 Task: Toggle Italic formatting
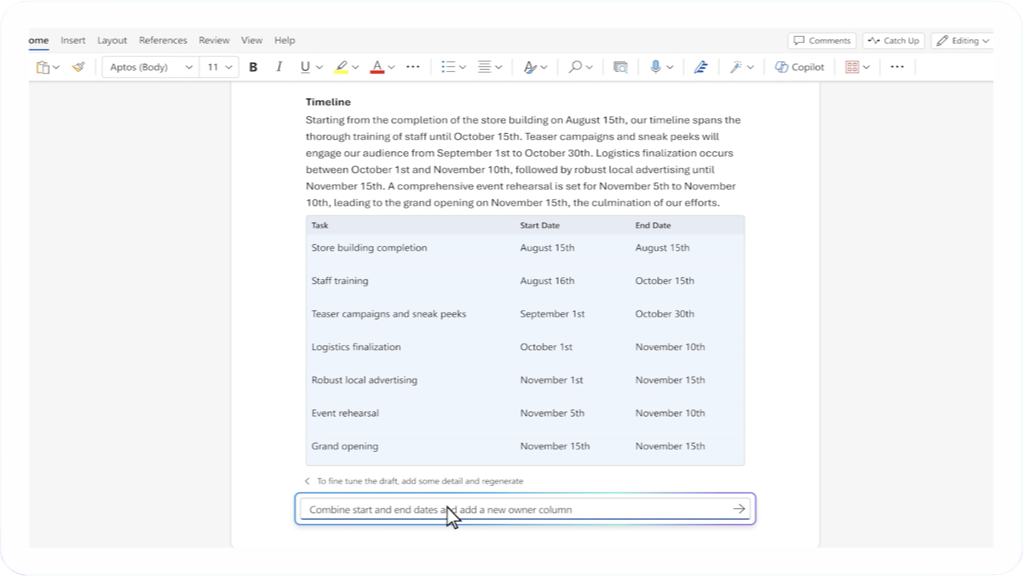coord(279,67)
